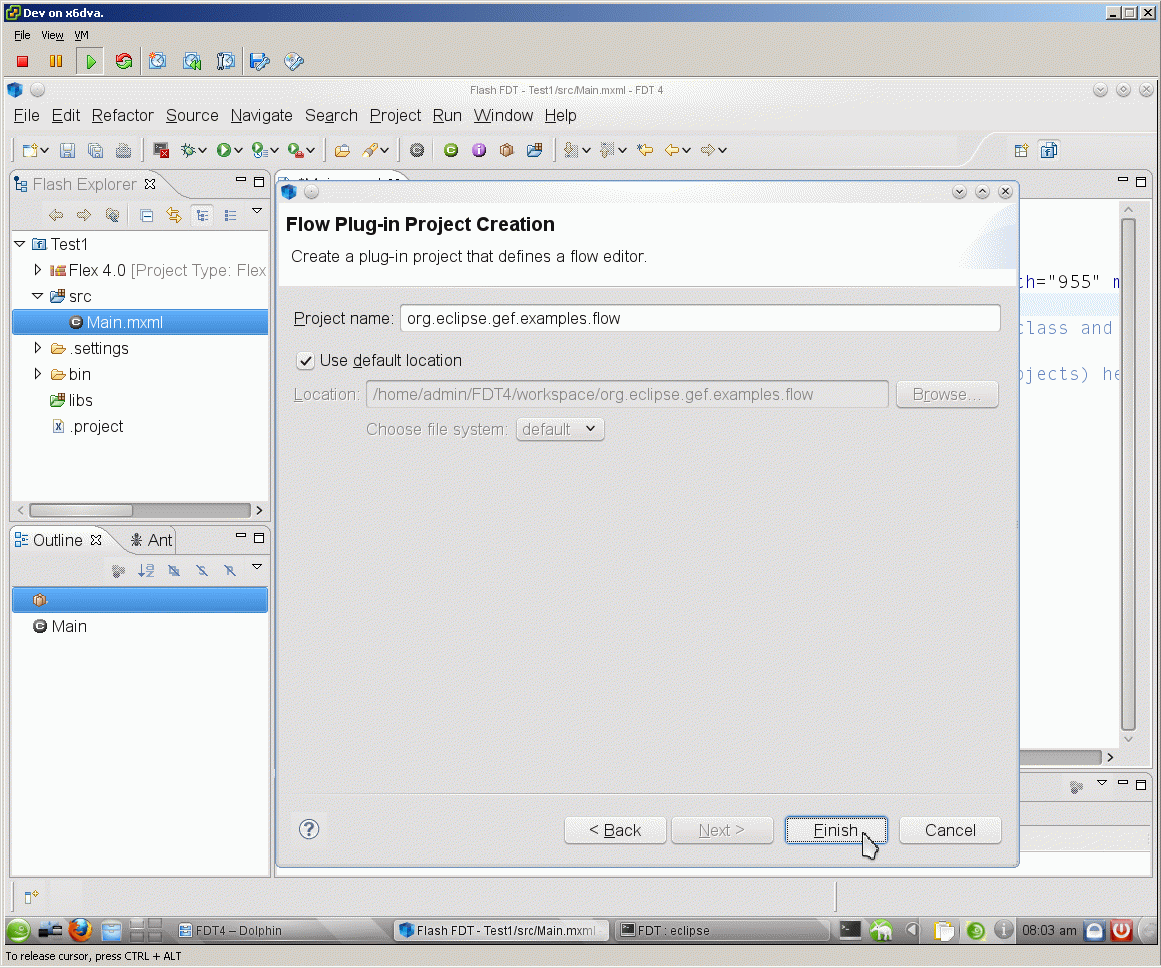
Task: Click the Back button
Action: click(x=615, y=830)
